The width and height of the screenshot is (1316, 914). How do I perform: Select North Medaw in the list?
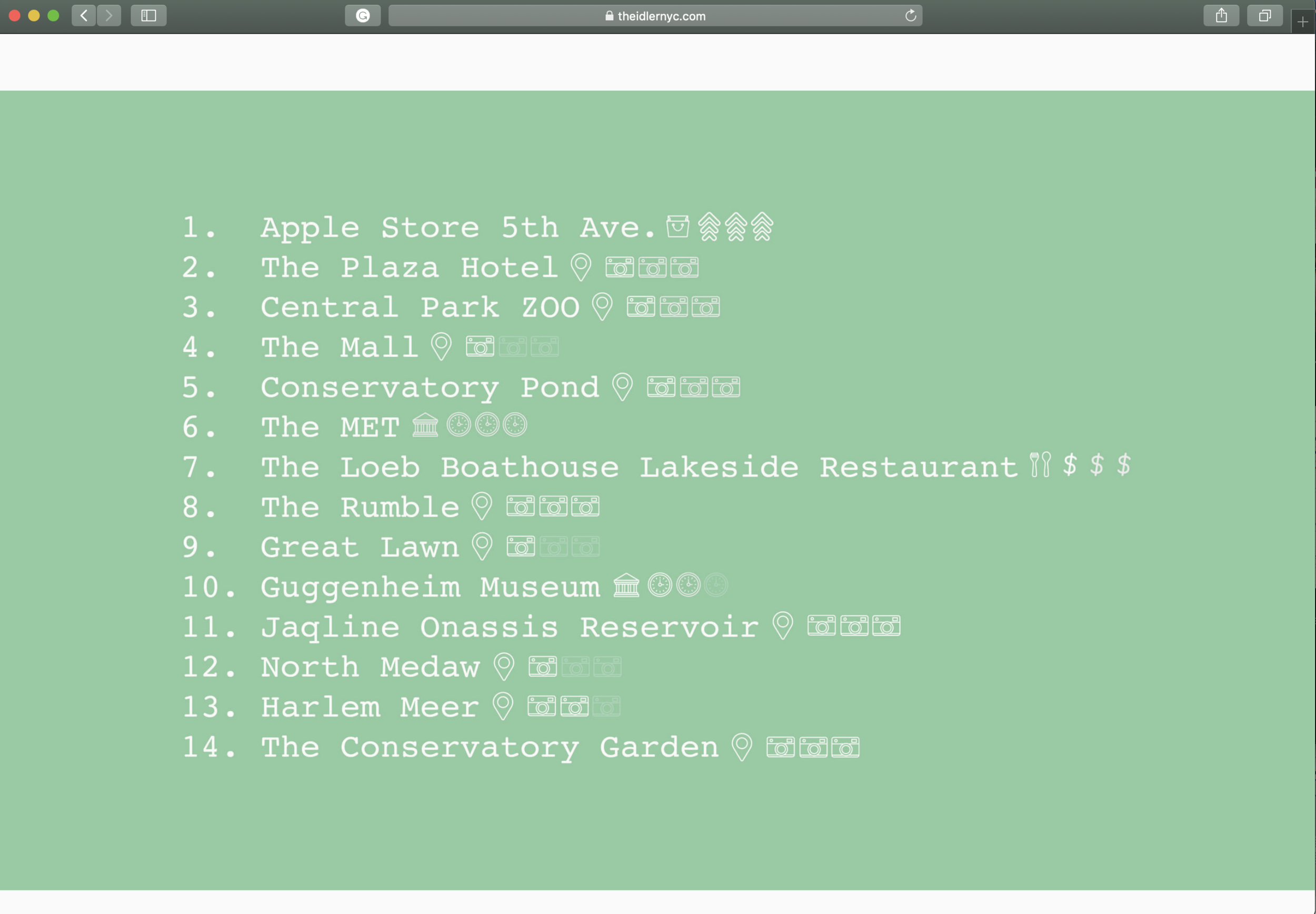click(x=371, y=667)
